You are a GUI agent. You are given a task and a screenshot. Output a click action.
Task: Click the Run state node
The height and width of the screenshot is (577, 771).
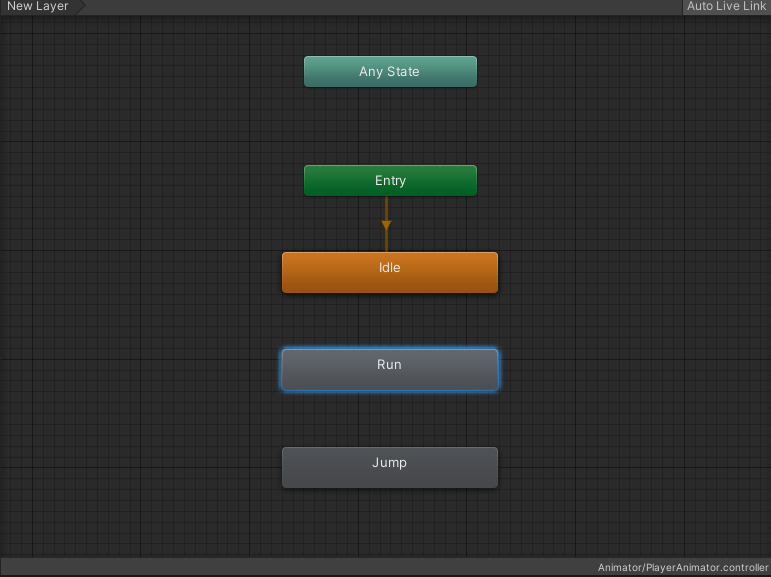390,370
